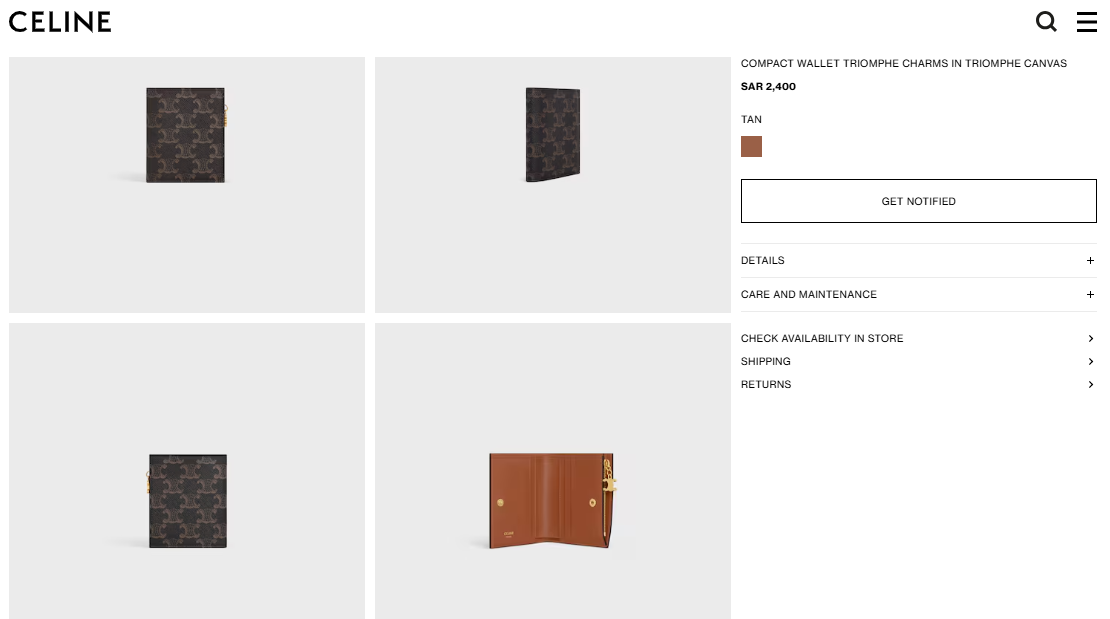Click chevron arrow next to Returns
This screenshot has width=1110, height=619.
[x=1091, y=385]
